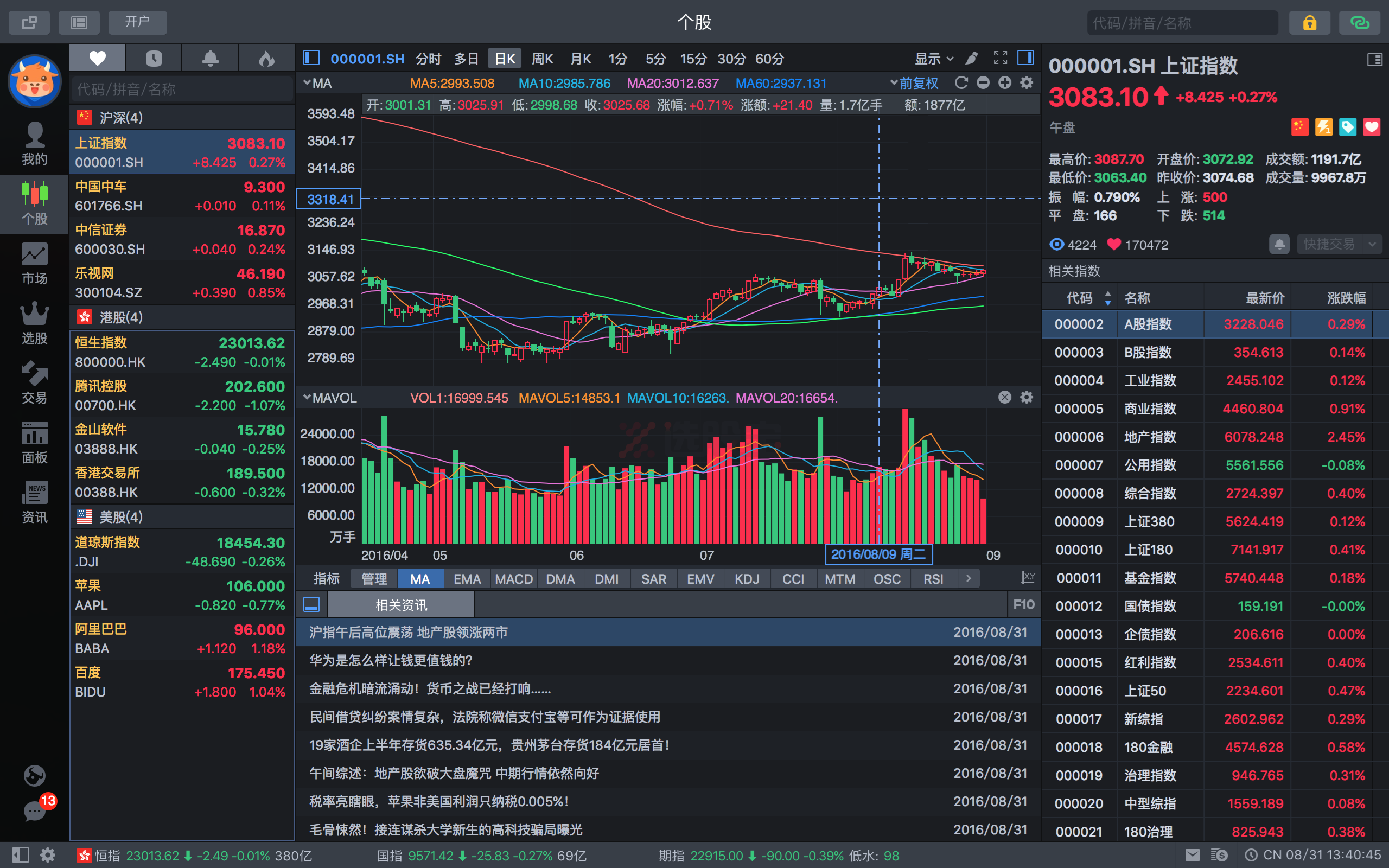Go to 我的 section in sidebar
1389x868 pixels.
click(34, 144)
